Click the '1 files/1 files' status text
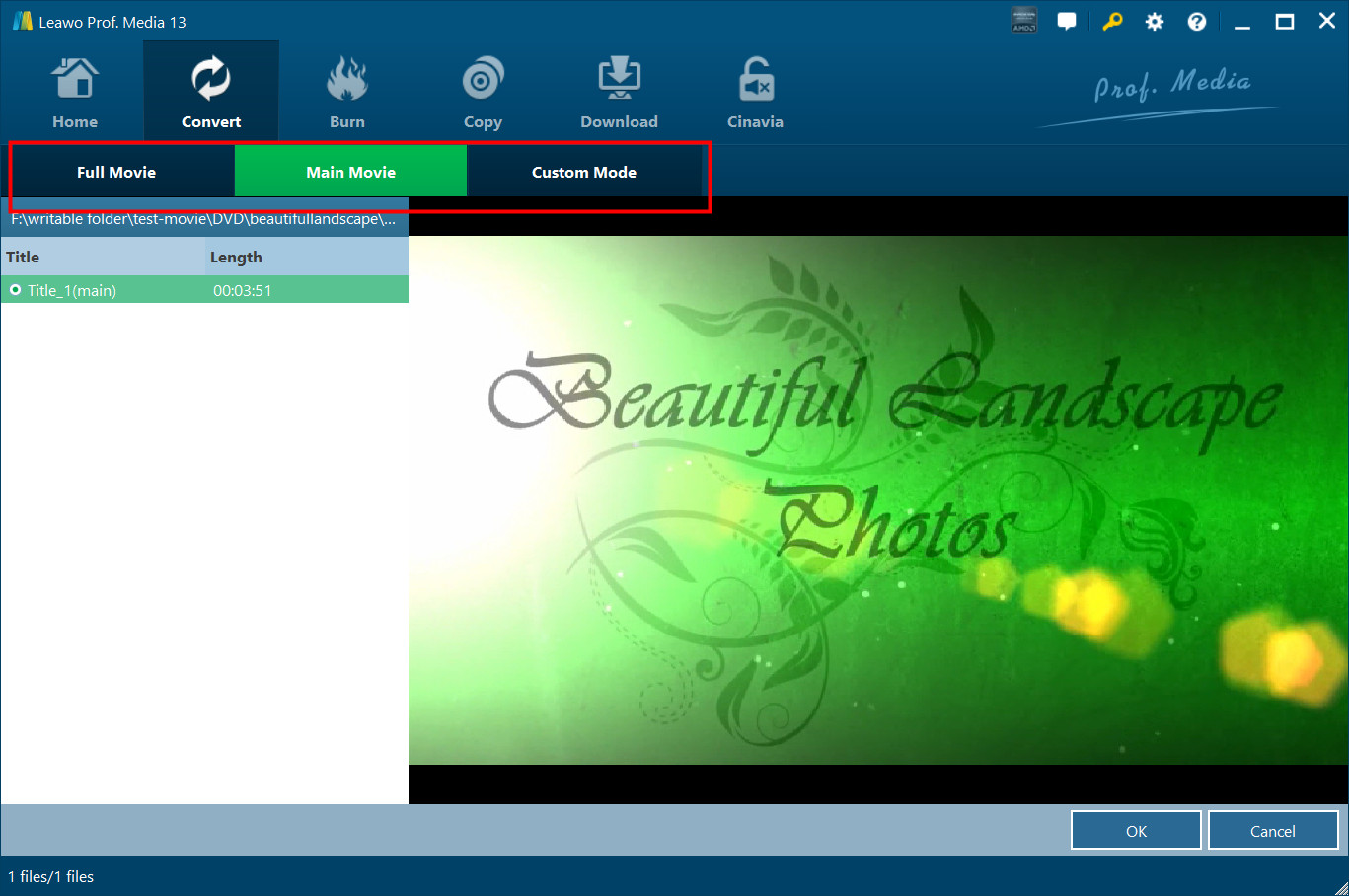 pos(51,876)
